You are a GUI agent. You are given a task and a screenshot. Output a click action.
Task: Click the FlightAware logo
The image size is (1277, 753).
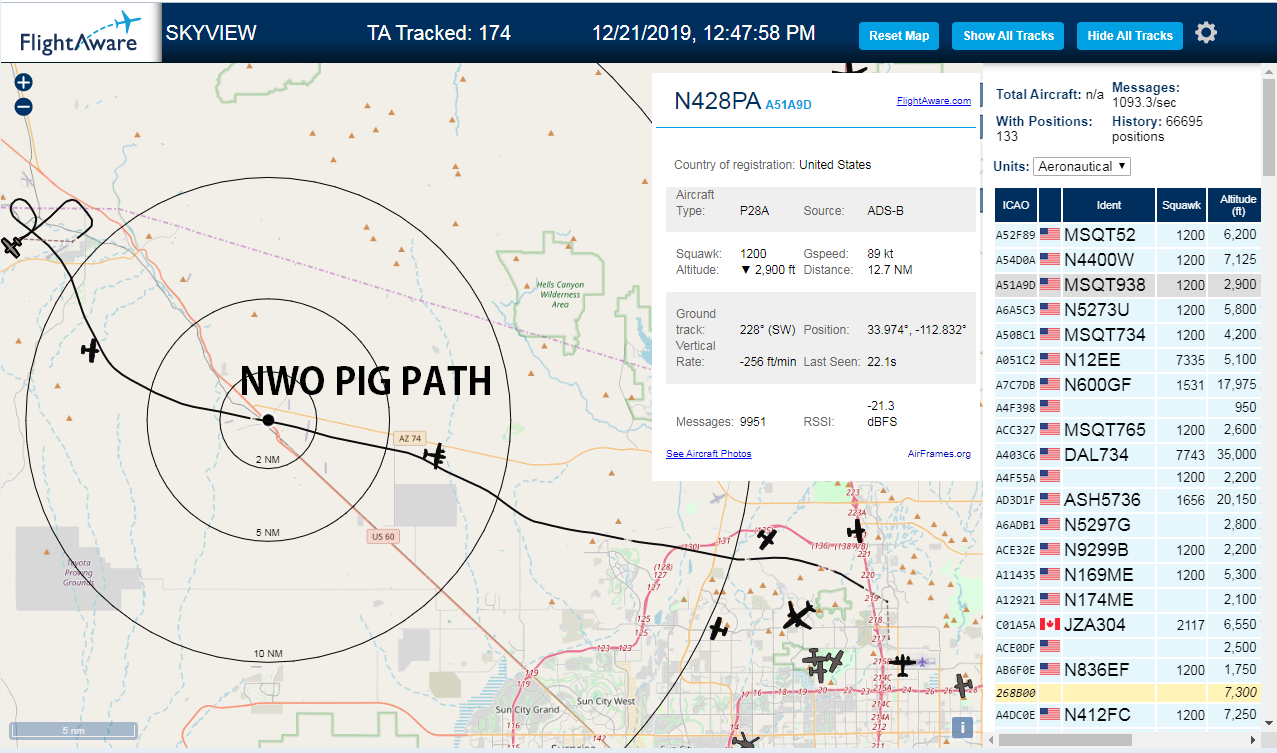(80, 32)
